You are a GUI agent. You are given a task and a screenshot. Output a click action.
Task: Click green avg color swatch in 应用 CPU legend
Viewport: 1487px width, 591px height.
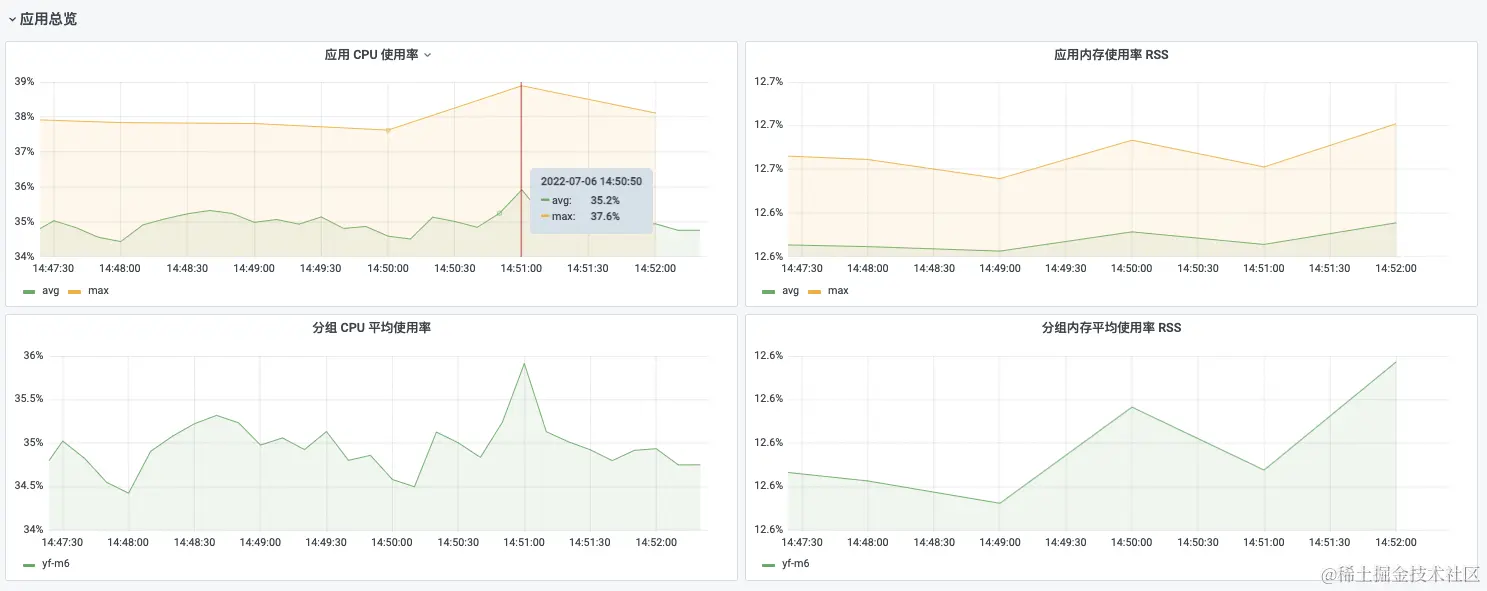click(29, 292)
